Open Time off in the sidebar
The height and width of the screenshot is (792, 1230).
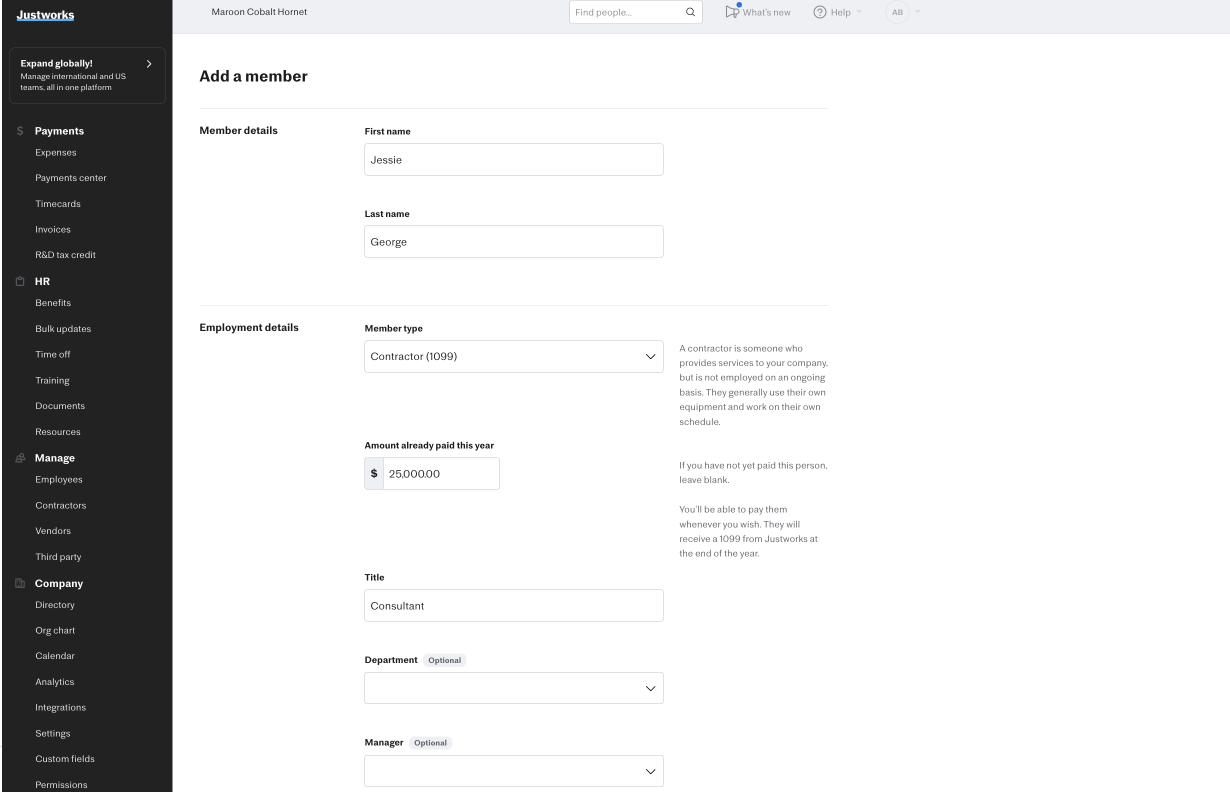coord(53,355)
